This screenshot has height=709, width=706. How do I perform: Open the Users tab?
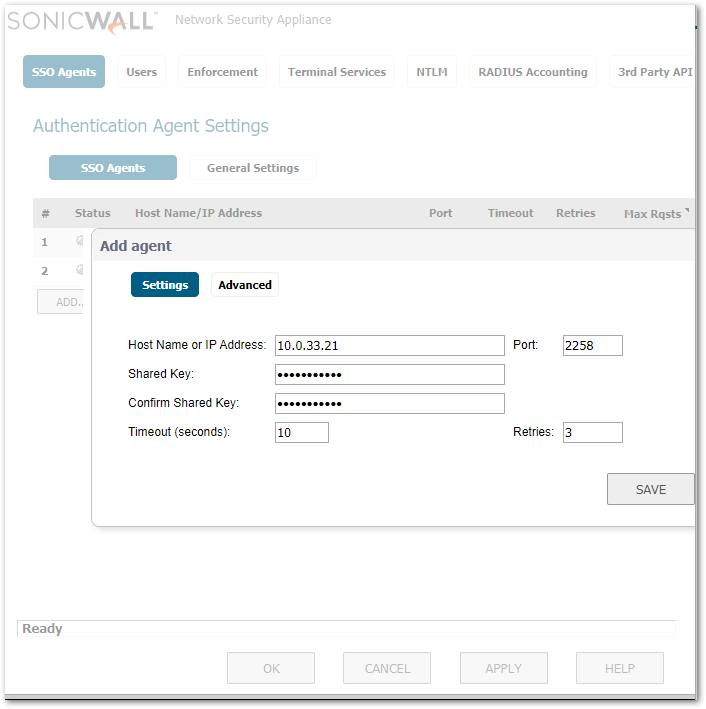pyautogui.click(x=142, y=72)
